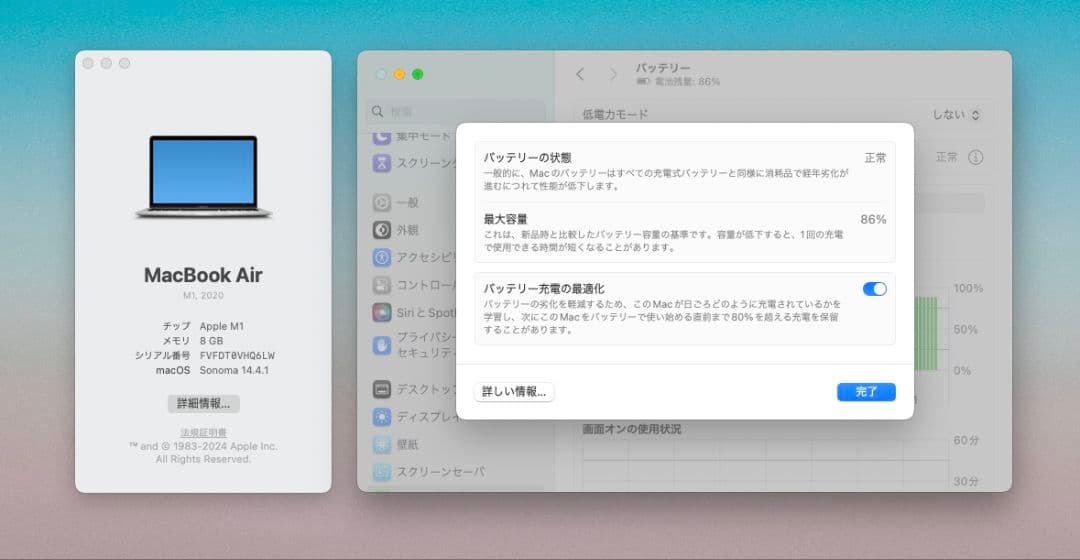Image resolution: width=1080 pixels, height=560 pixels.
Task: Click the green battery level graph bars
Action: (x=926, y=333)
